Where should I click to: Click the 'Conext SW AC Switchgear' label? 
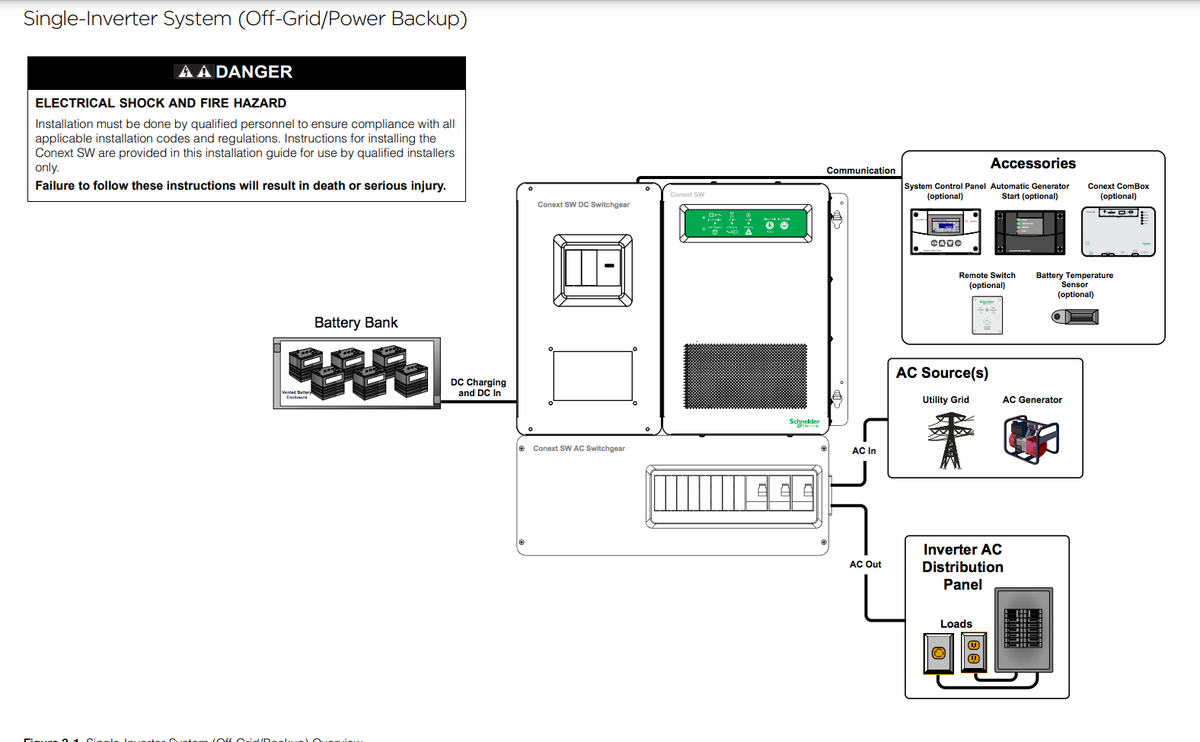click(x=579, y=448)
